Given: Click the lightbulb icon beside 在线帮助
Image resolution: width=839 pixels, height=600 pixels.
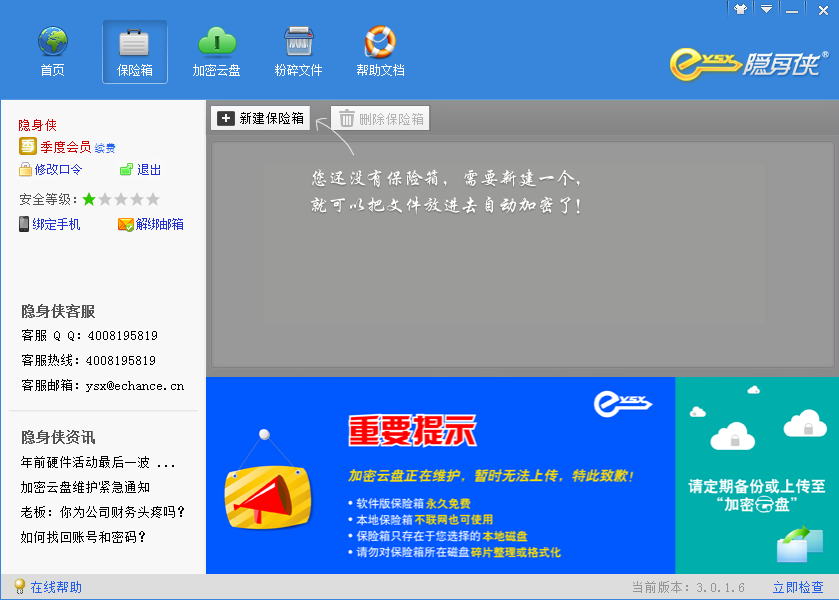Looking at the screenshot, I should 20,587.
